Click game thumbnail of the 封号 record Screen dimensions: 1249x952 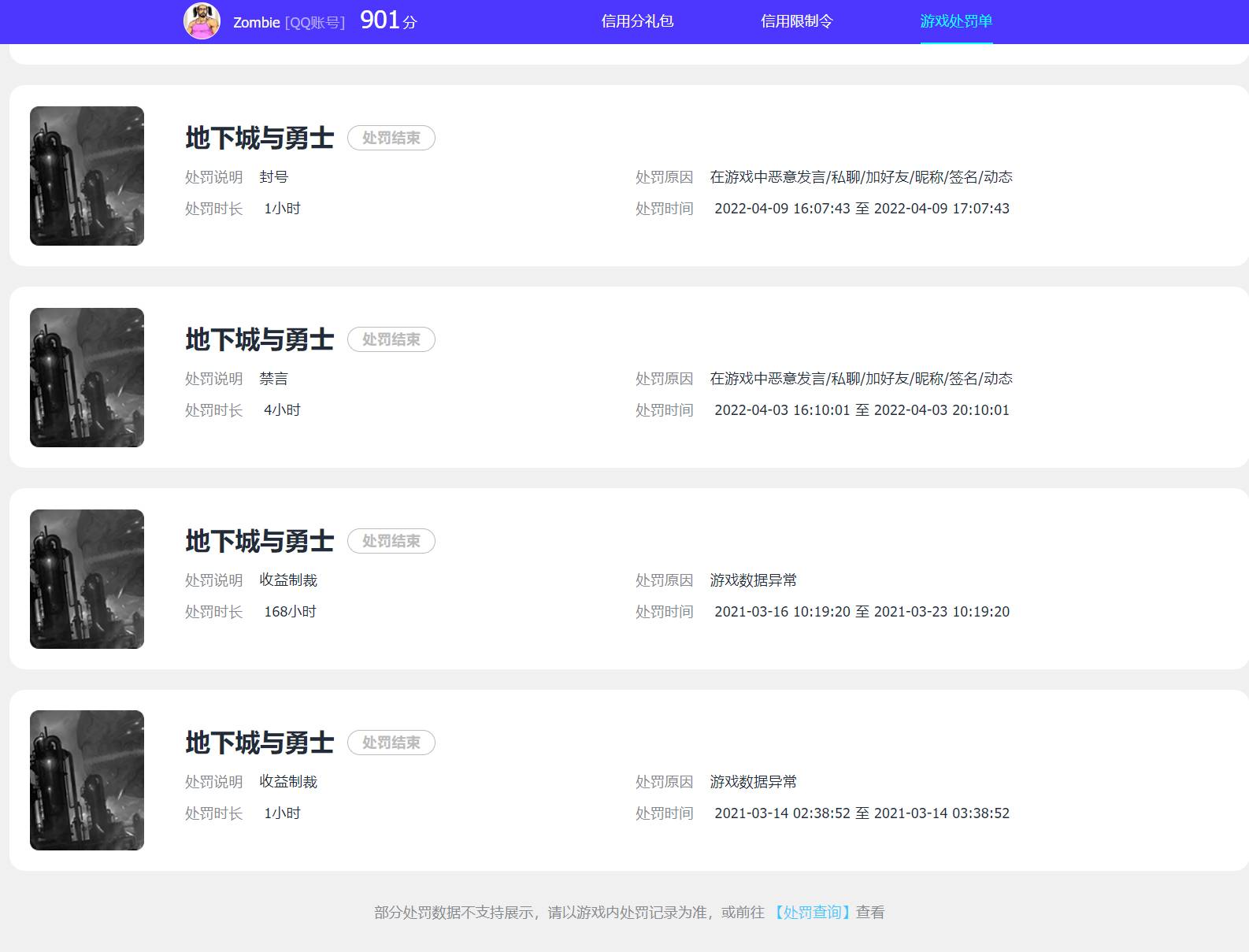point(87,176)
